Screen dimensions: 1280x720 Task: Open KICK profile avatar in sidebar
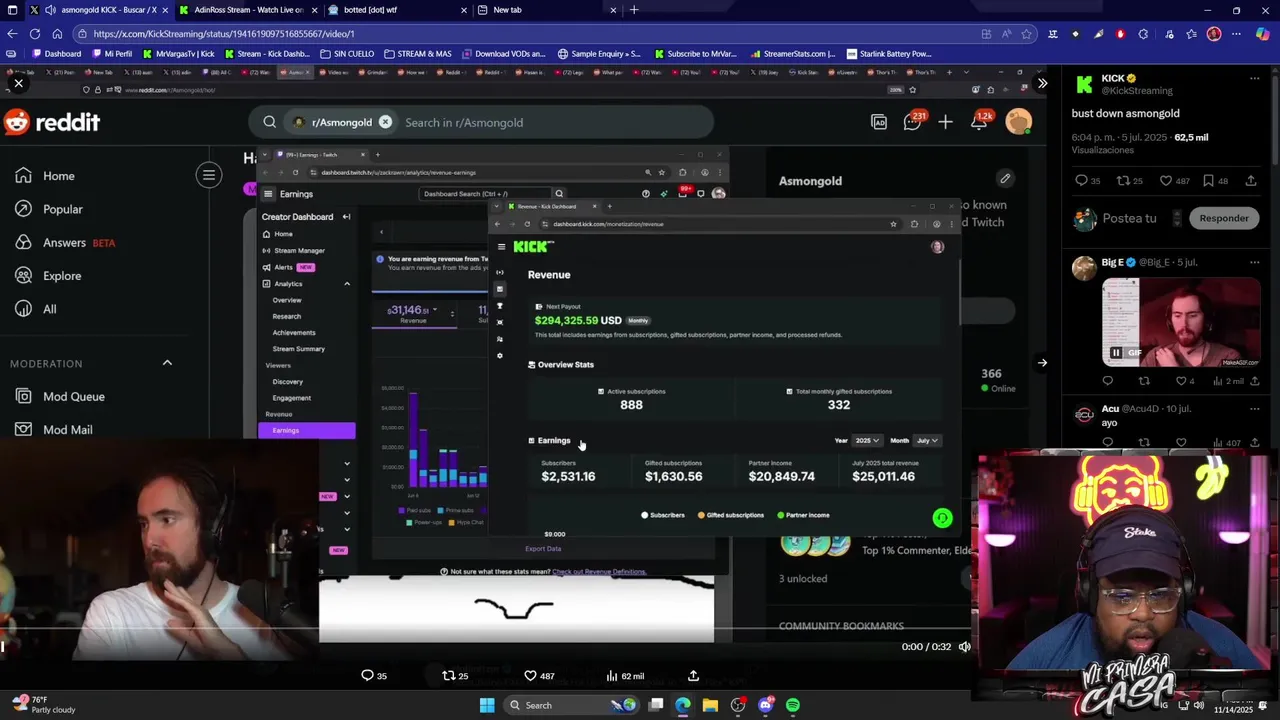(1084, 84)
